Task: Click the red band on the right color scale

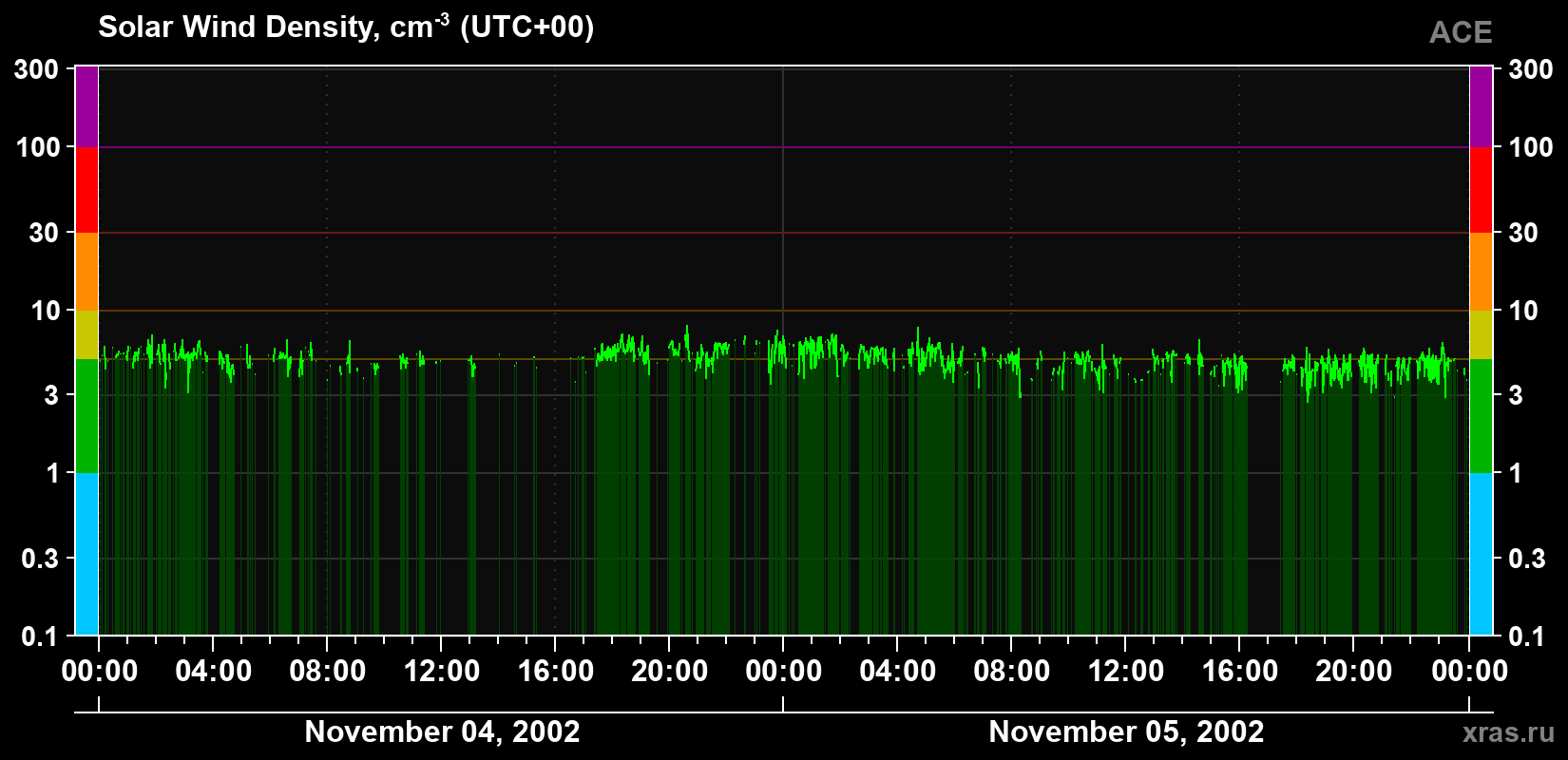Action: [x=1482, y=190]
